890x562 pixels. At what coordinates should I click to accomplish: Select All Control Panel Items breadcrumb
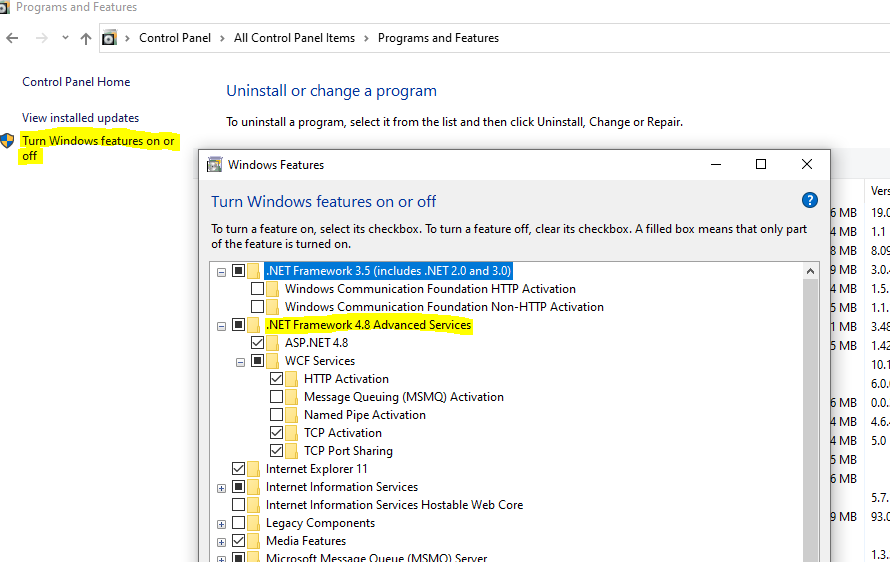(294, 38)
